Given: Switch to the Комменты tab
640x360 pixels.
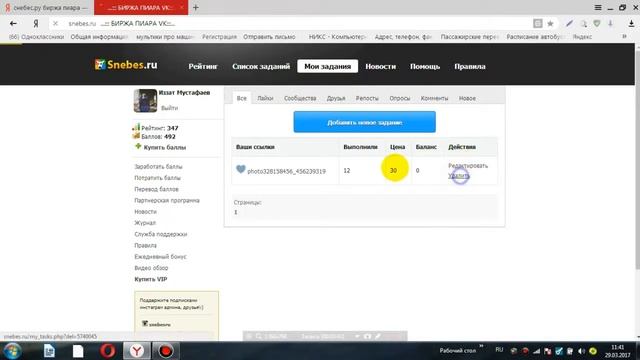Looking at the screenshot, I should 434,98.
